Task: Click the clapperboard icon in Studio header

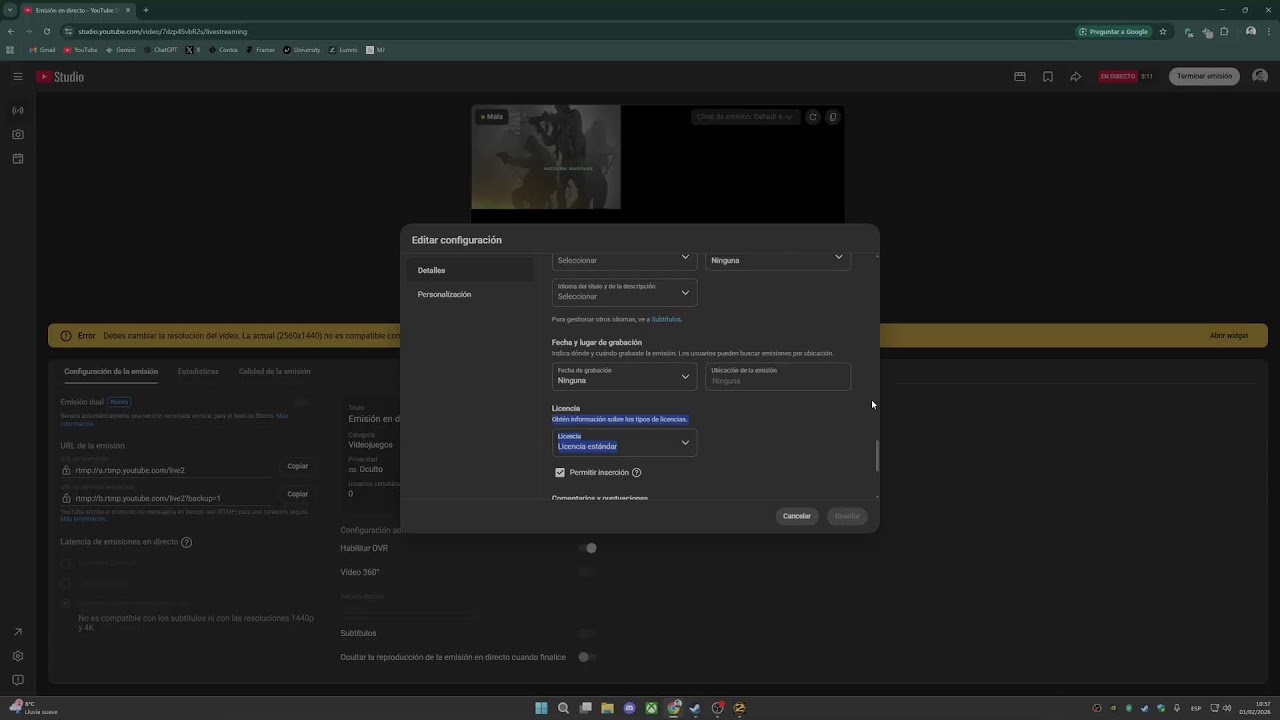Action: click(1020, 77)
